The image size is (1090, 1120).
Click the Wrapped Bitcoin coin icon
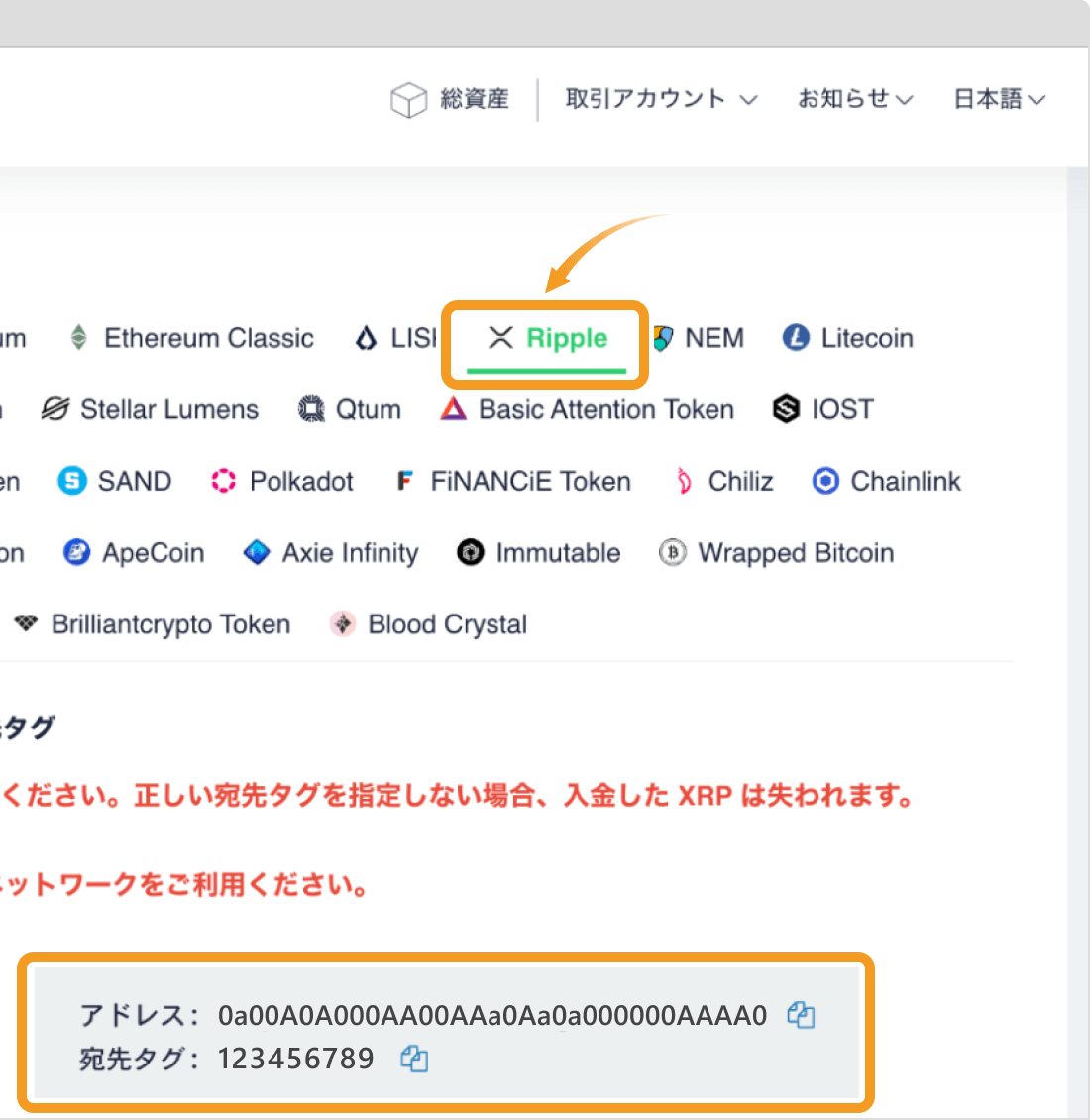point(672,552)
